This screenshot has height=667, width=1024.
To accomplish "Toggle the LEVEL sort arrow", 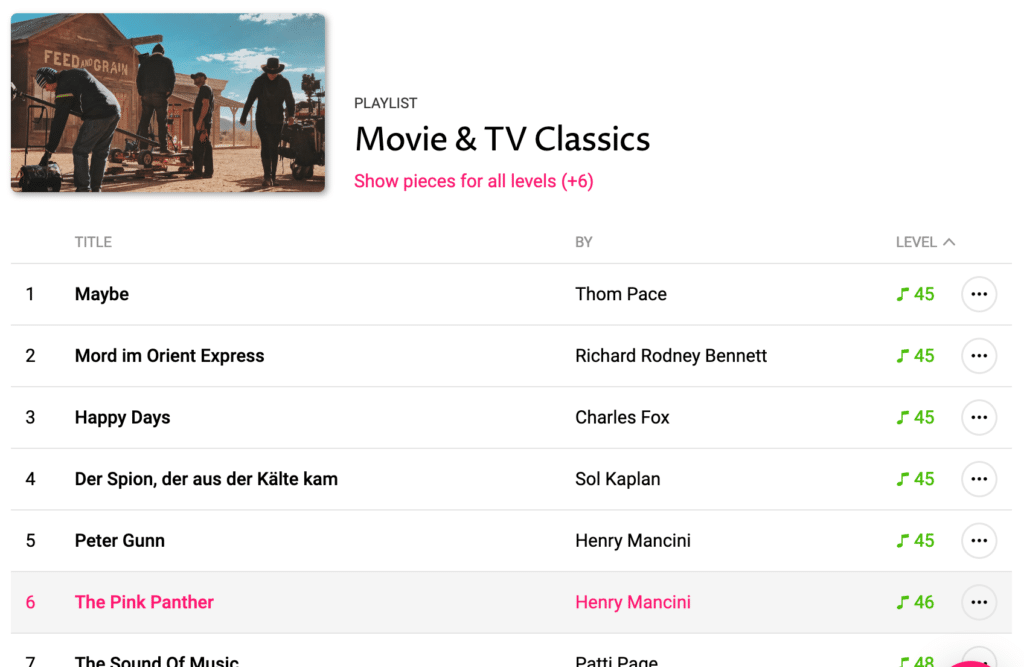I will point(949,242).
